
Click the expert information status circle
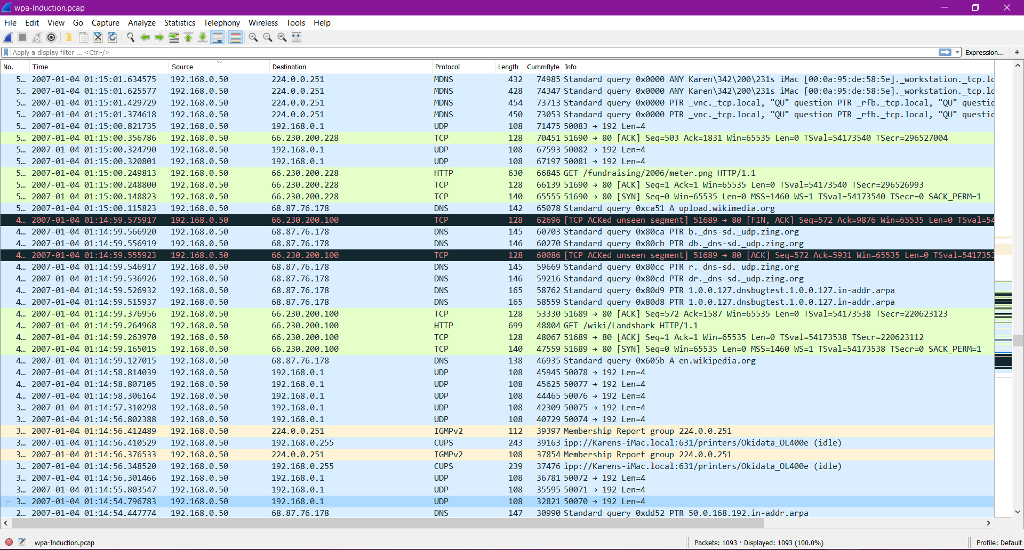(9, 542)
